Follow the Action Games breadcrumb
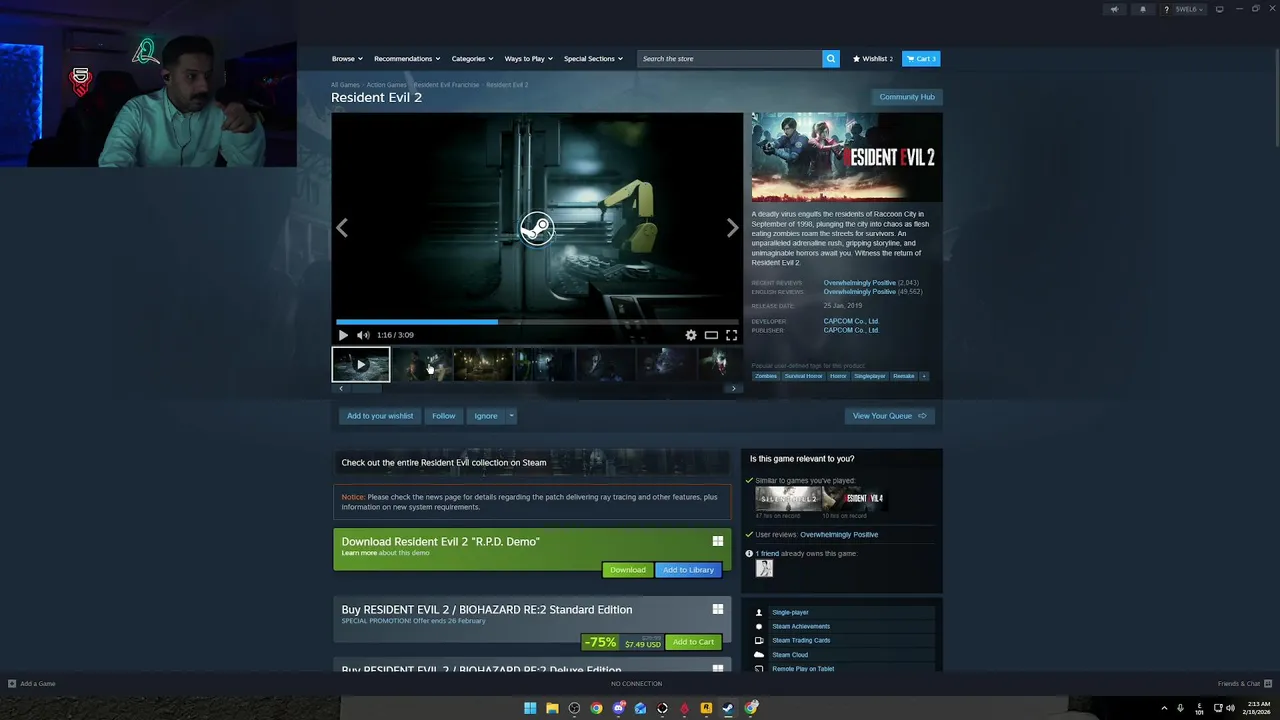This screenshot has height=720, width=1280. 386,85
